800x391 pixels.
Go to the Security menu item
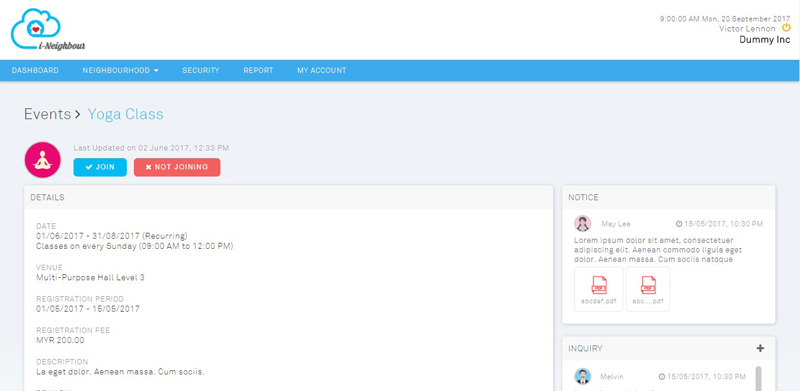click(x=201, y=70)
